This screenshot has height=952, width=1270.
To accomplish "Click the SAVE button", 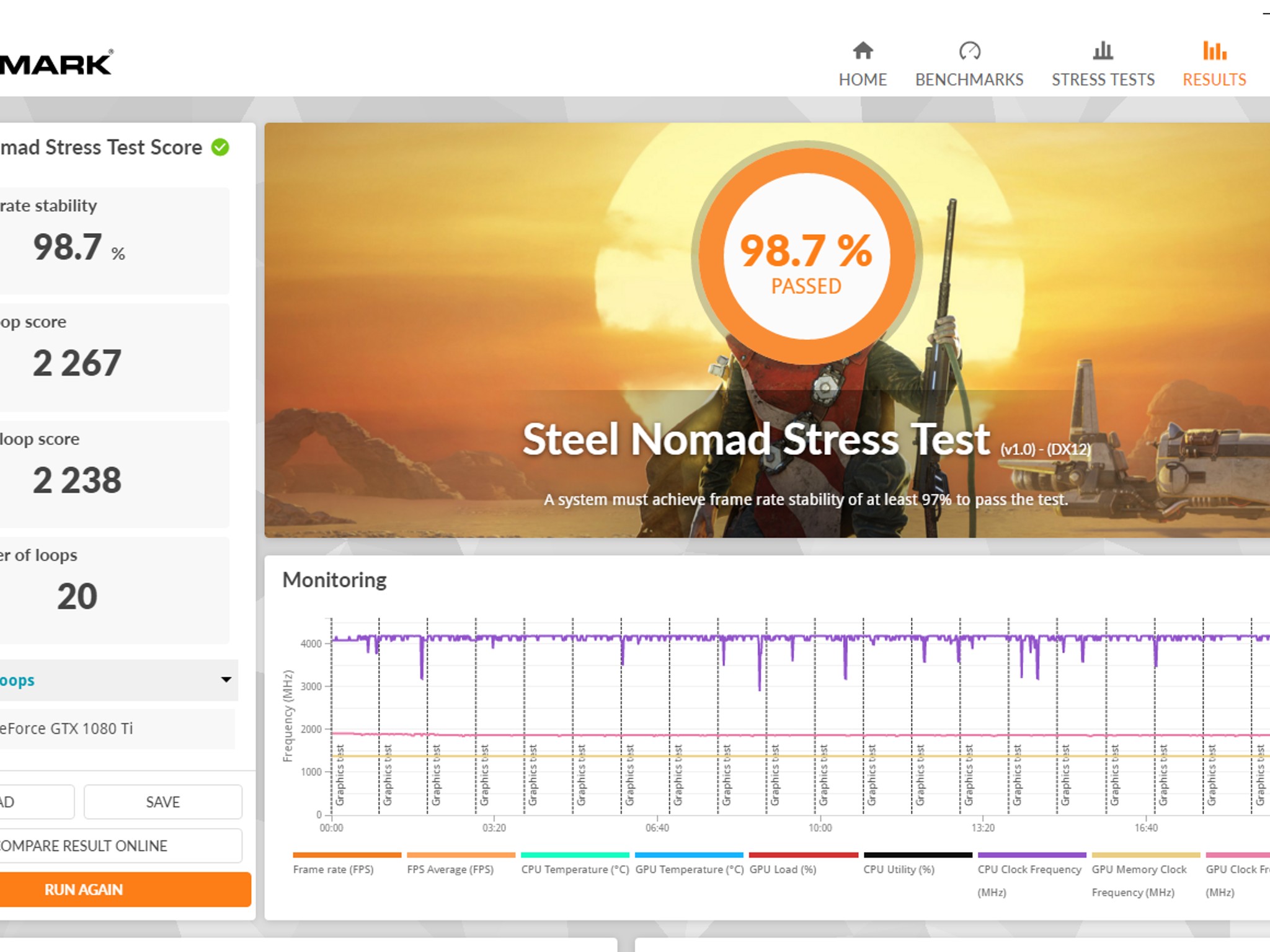I will (x=162, y=802).
